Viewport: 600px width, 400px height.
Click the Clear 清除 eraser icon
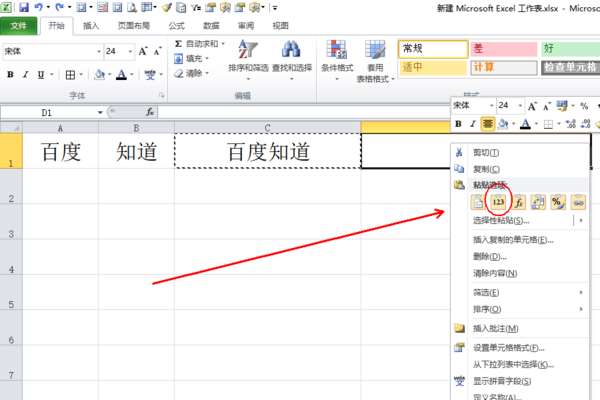[x=178, y=73]
